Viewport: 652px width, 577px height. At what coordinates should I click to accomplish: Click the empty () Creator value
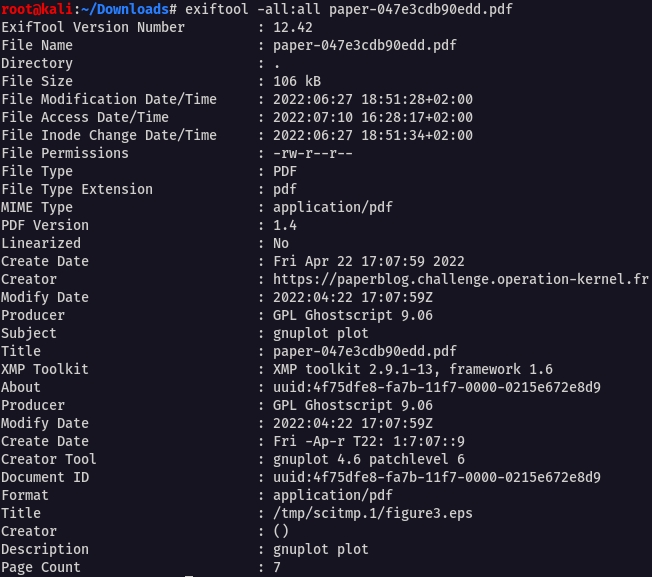281,531
